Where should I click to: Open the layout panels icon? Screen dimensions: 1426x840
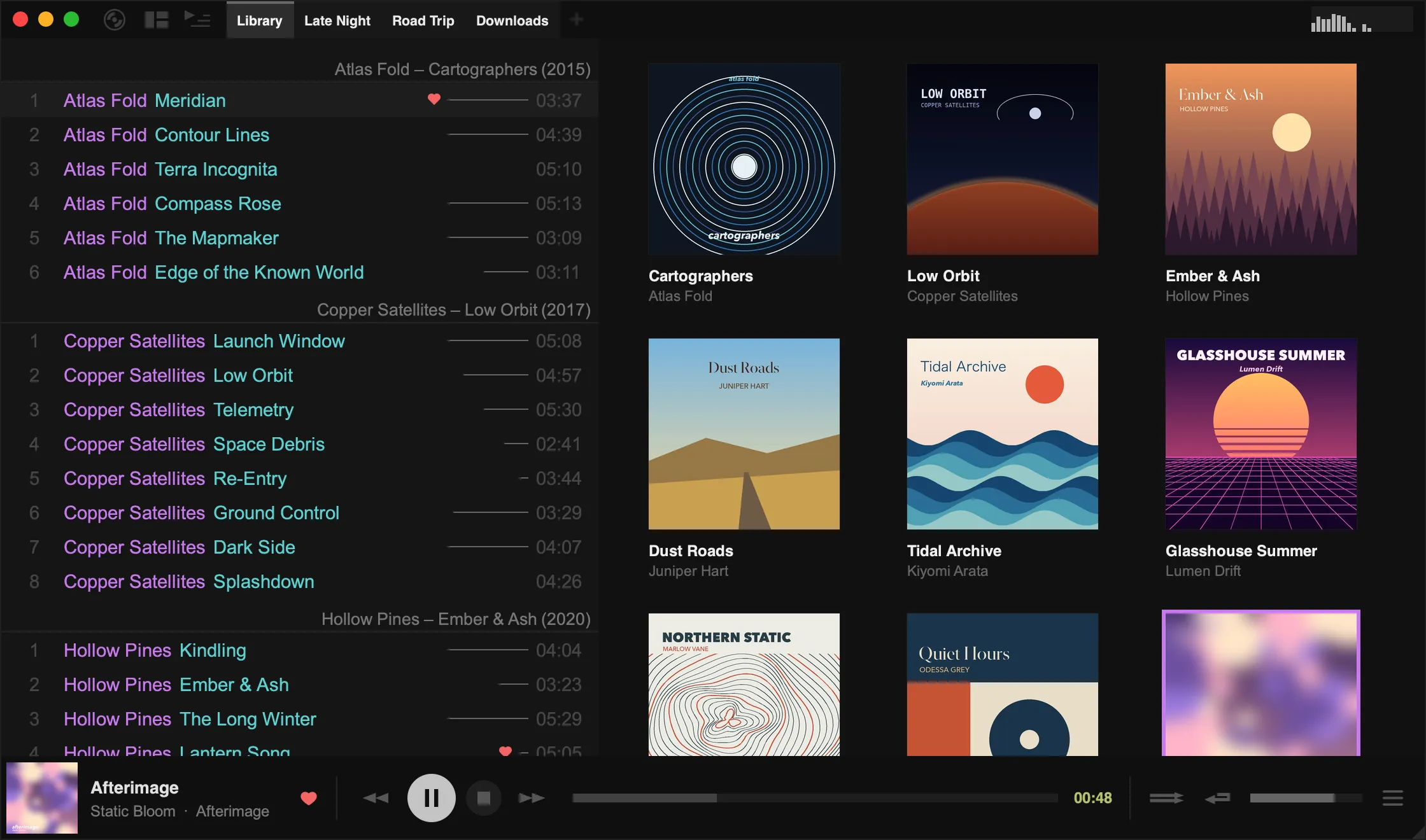tap(156, 20)
